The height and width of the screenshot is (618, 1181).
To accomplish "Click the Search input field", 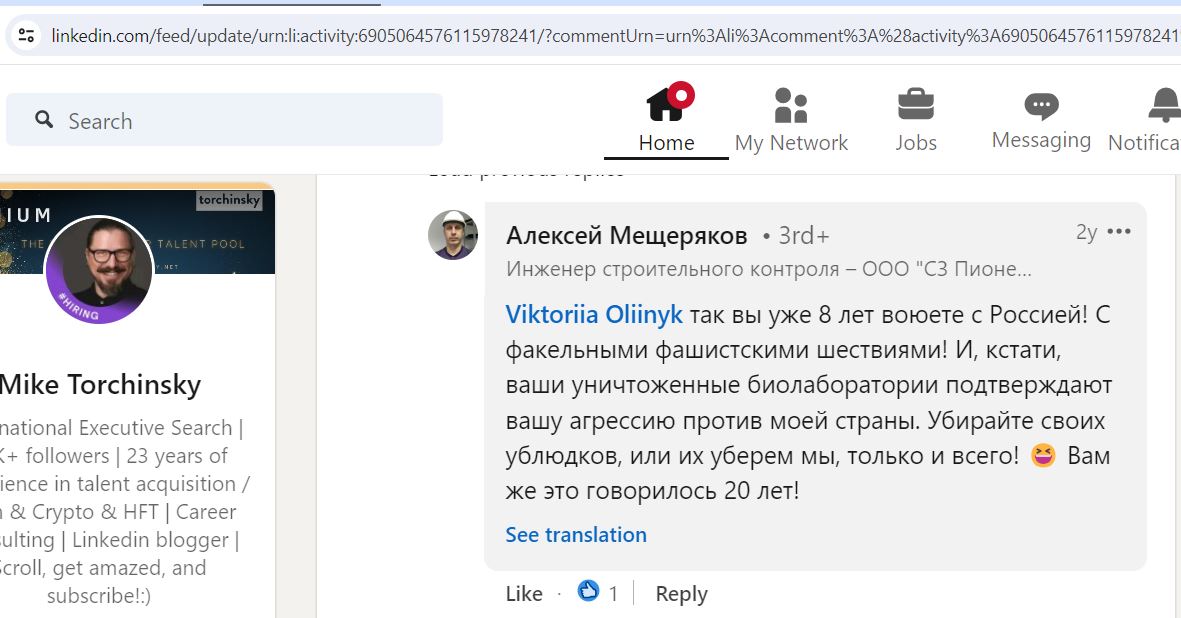I will pyautogui.click(x=224, y=120).
